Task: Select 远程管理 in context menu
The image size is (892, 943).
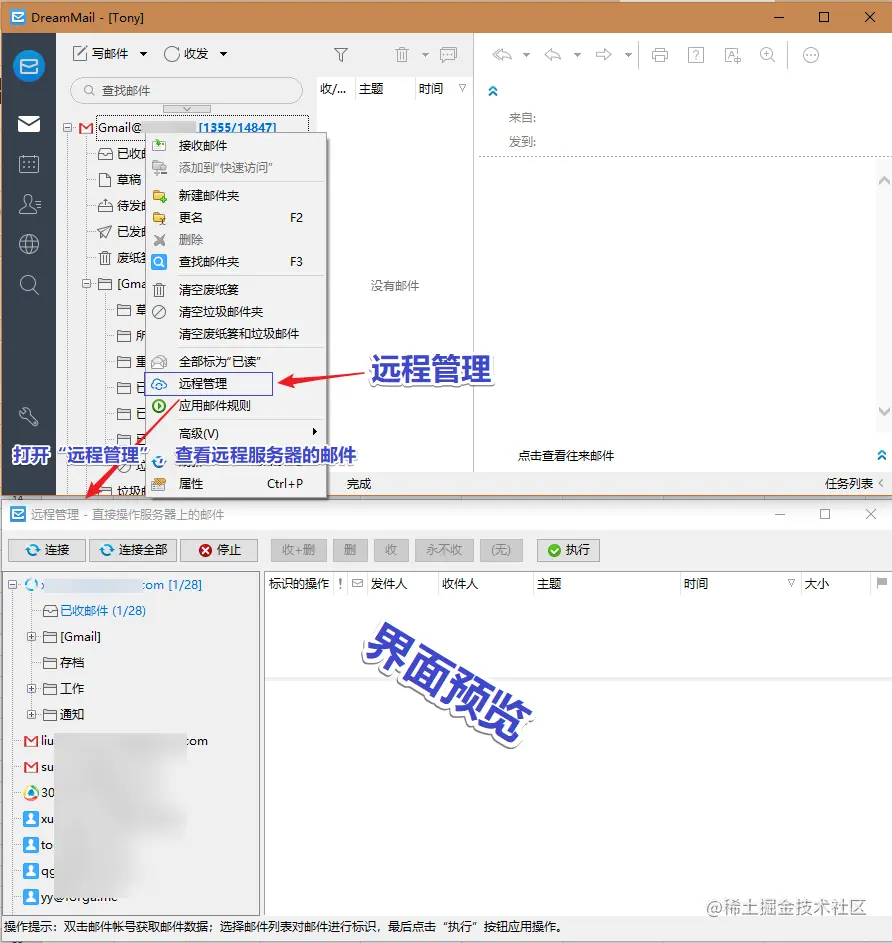Action: point(209,384)
